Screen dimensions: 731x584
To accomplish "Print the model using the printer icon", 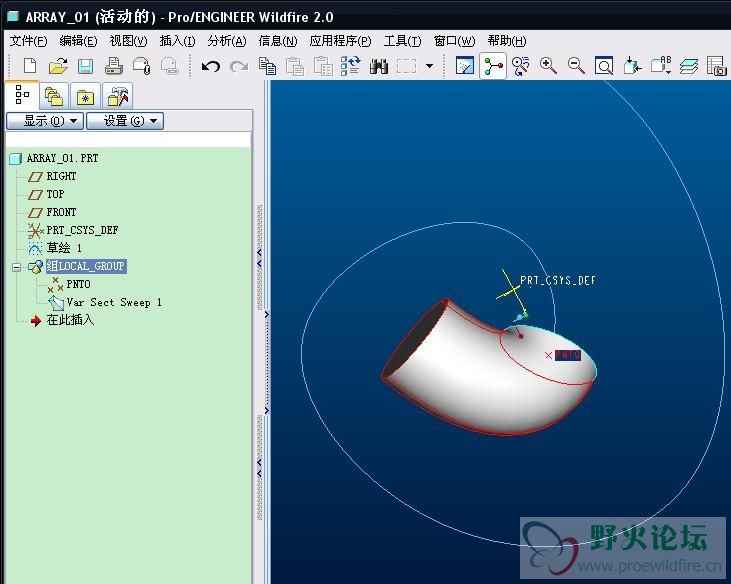I will [113, 66].
